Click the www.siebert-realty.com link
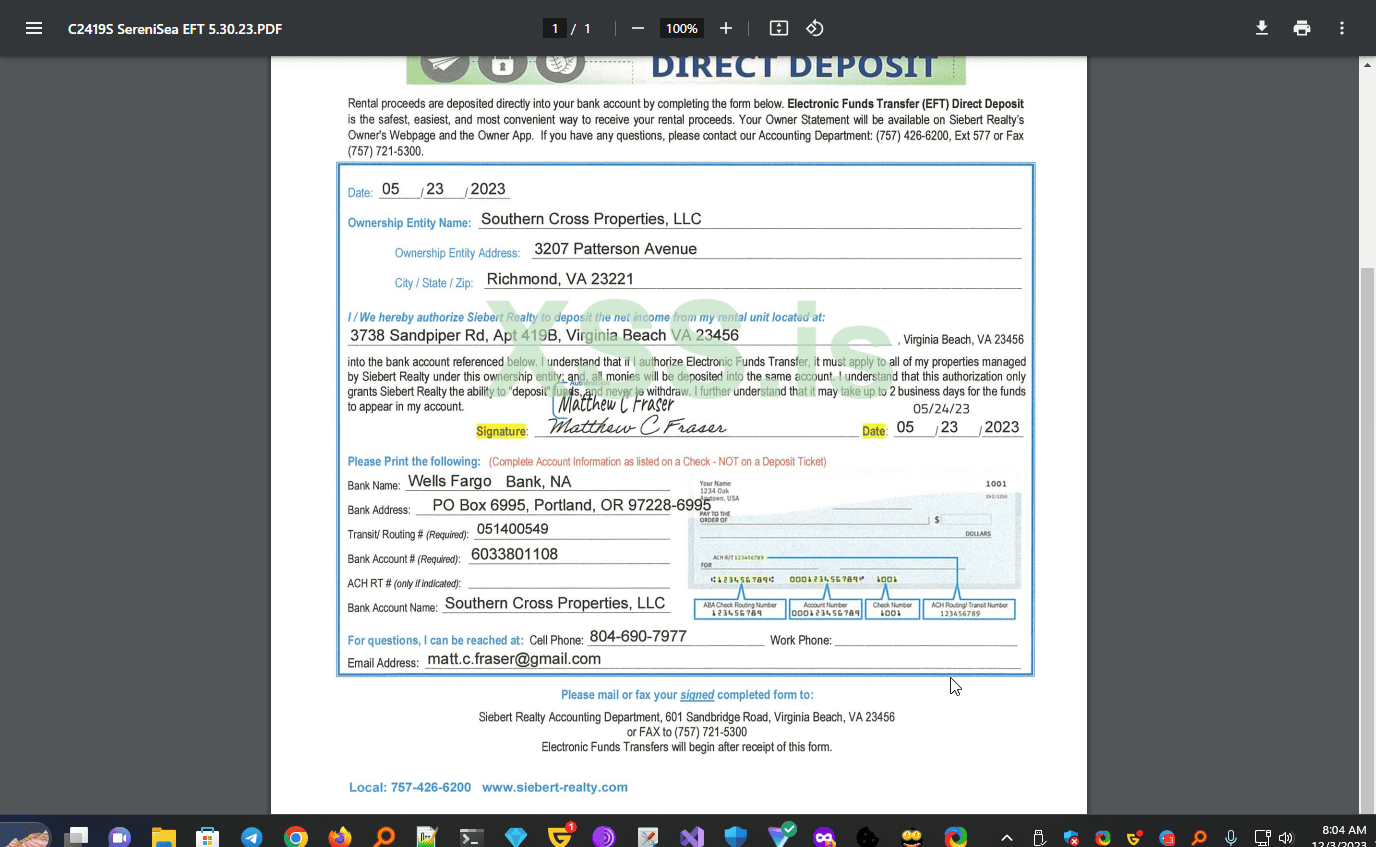 [x=555, y=787]
